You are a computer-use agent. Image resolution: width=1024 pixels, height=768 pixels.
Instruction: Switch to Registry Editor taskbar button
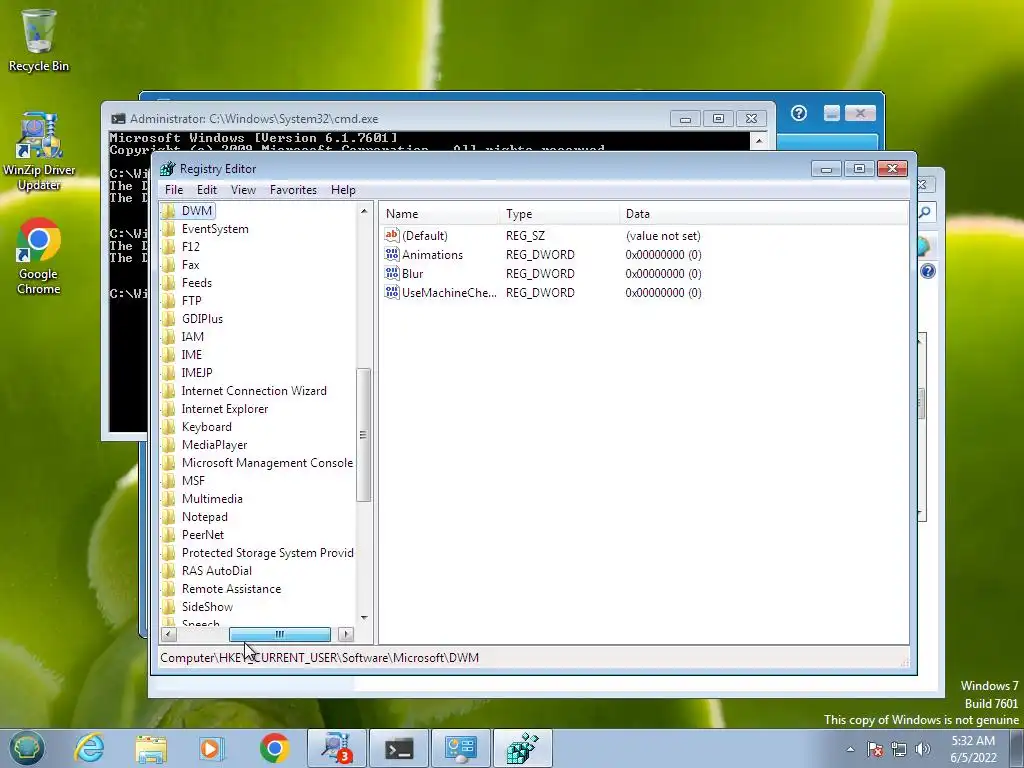pos(522,748)
